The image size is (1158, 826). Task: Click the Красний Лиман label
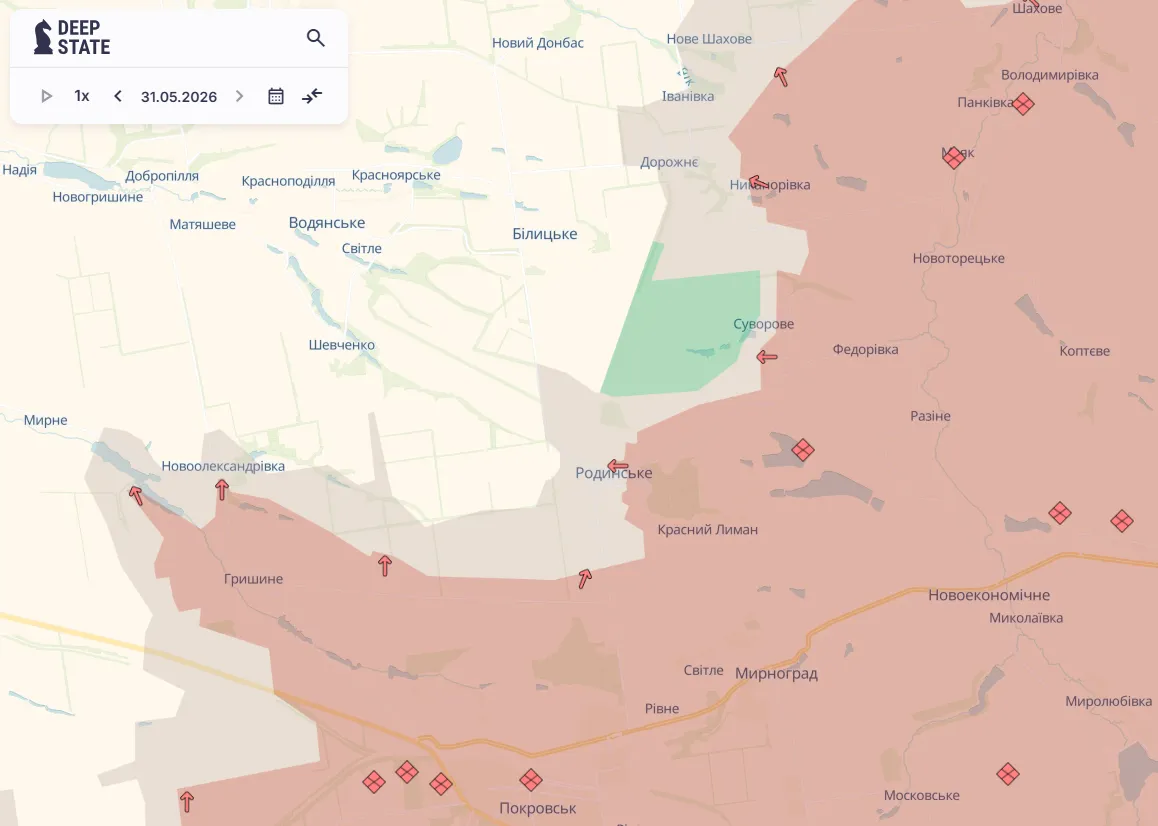708,530
